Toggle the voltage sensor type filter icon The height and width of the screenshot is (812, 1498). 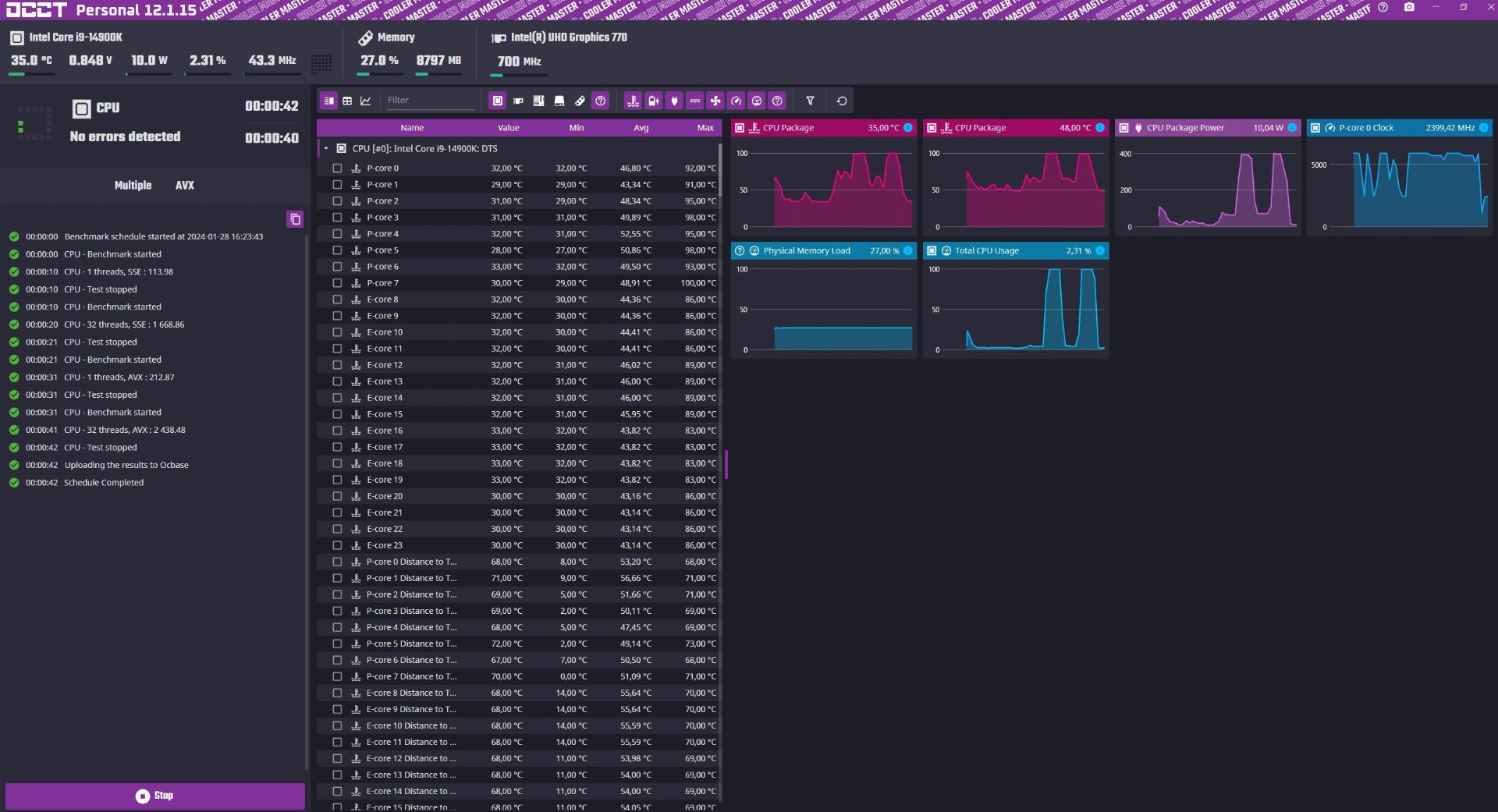coord(654,101)
